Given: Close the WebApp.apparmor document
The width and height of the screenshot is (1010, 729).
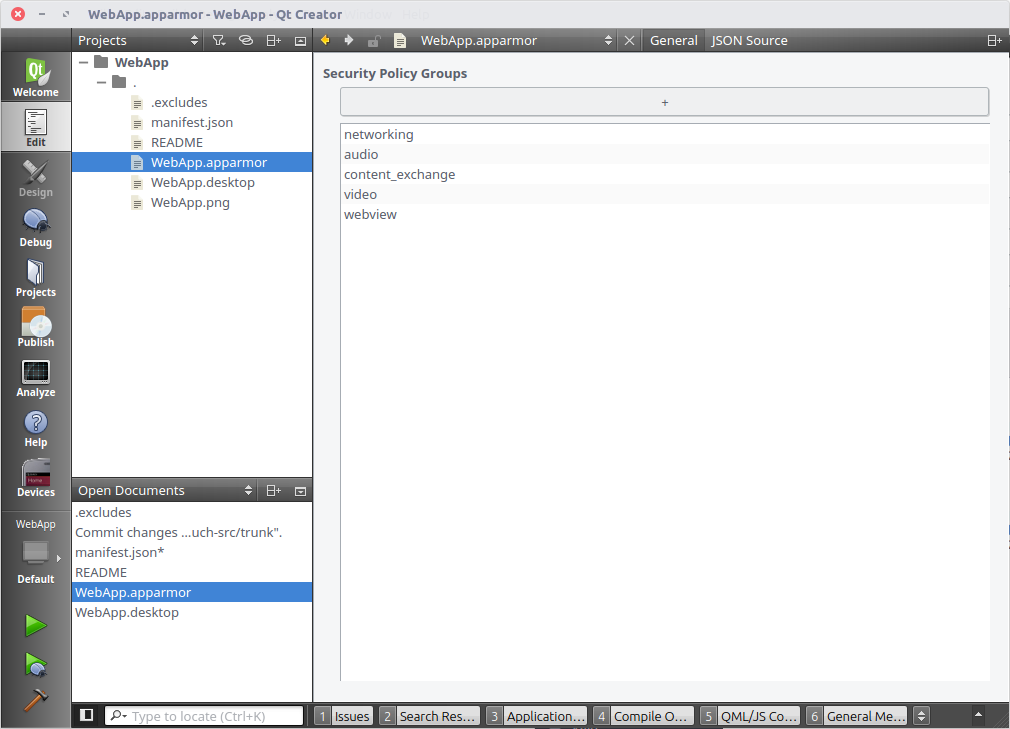Looking at the screenshot, I should pos(629,41).
